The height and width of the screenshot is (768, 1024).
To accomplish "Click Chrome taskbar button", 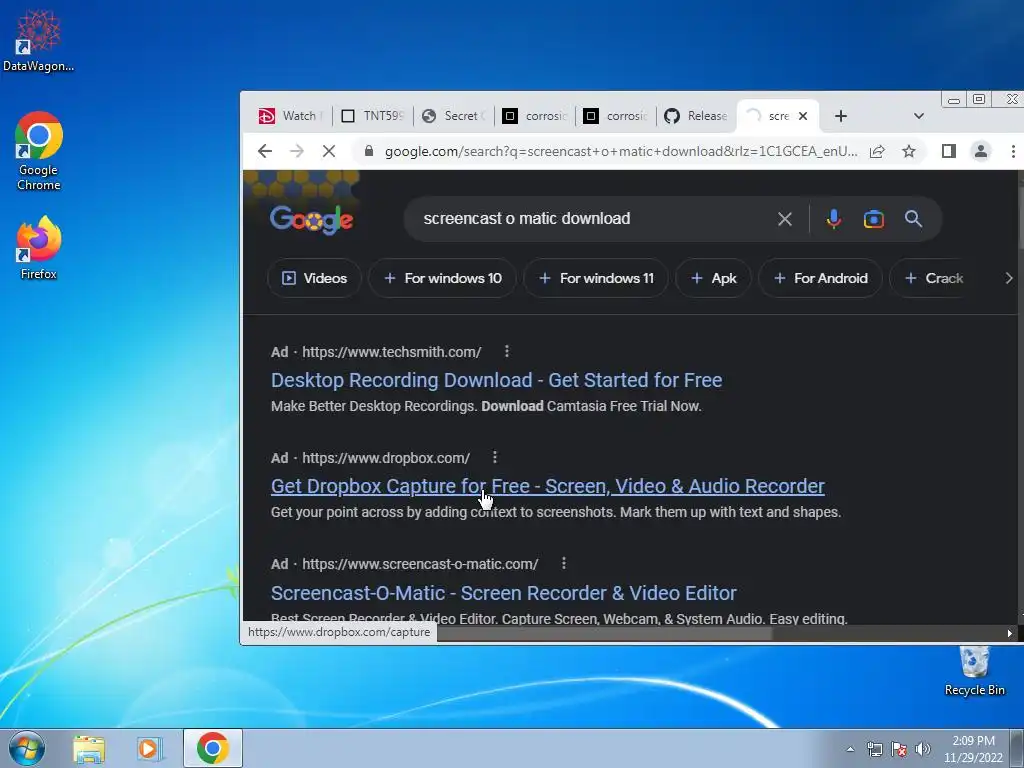I will tap(212, 748).
